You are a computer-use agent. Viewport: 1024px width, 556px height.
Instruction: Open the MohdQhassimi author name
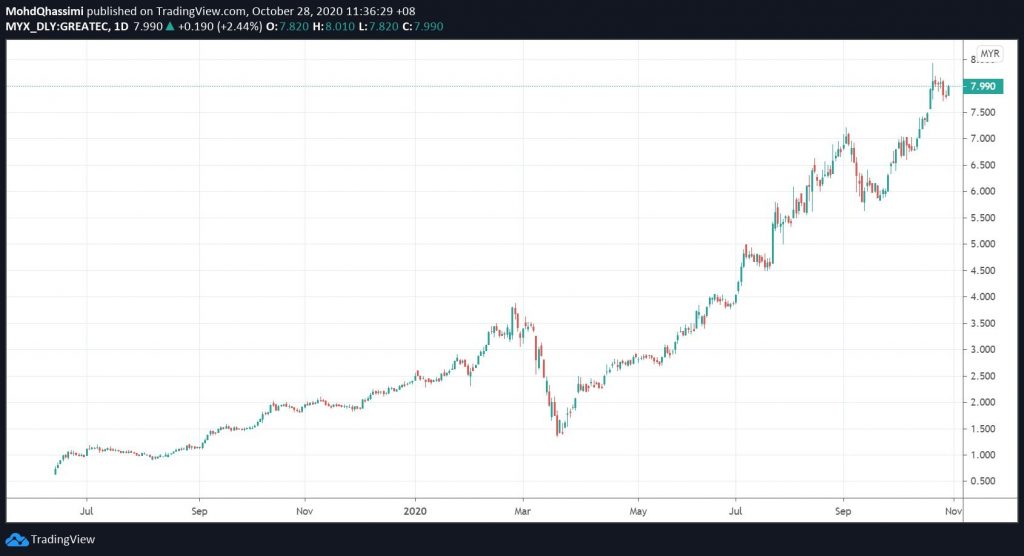pos(44,10)
